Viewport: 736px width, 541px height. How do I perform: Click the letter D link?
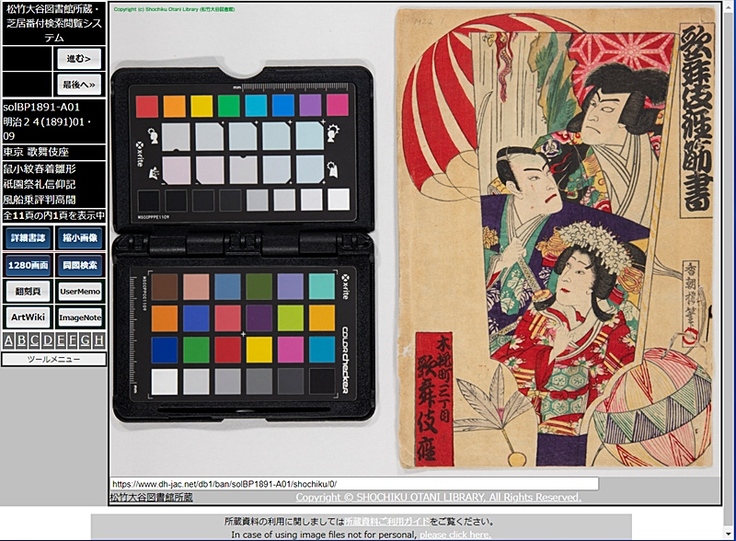click(48, 340)
